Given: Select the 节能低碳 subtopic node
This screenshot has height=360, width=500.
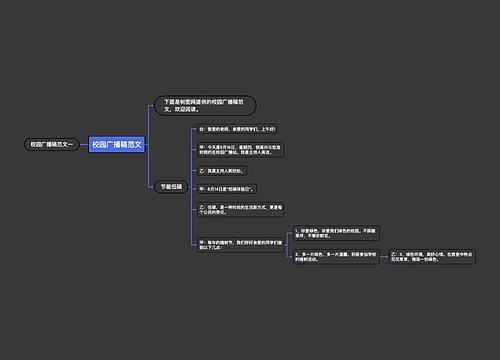Looking at the screenshot, I should pos(171,187).
